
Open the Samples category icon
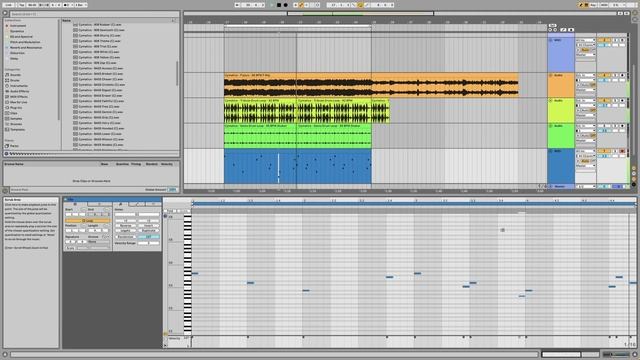7,119
